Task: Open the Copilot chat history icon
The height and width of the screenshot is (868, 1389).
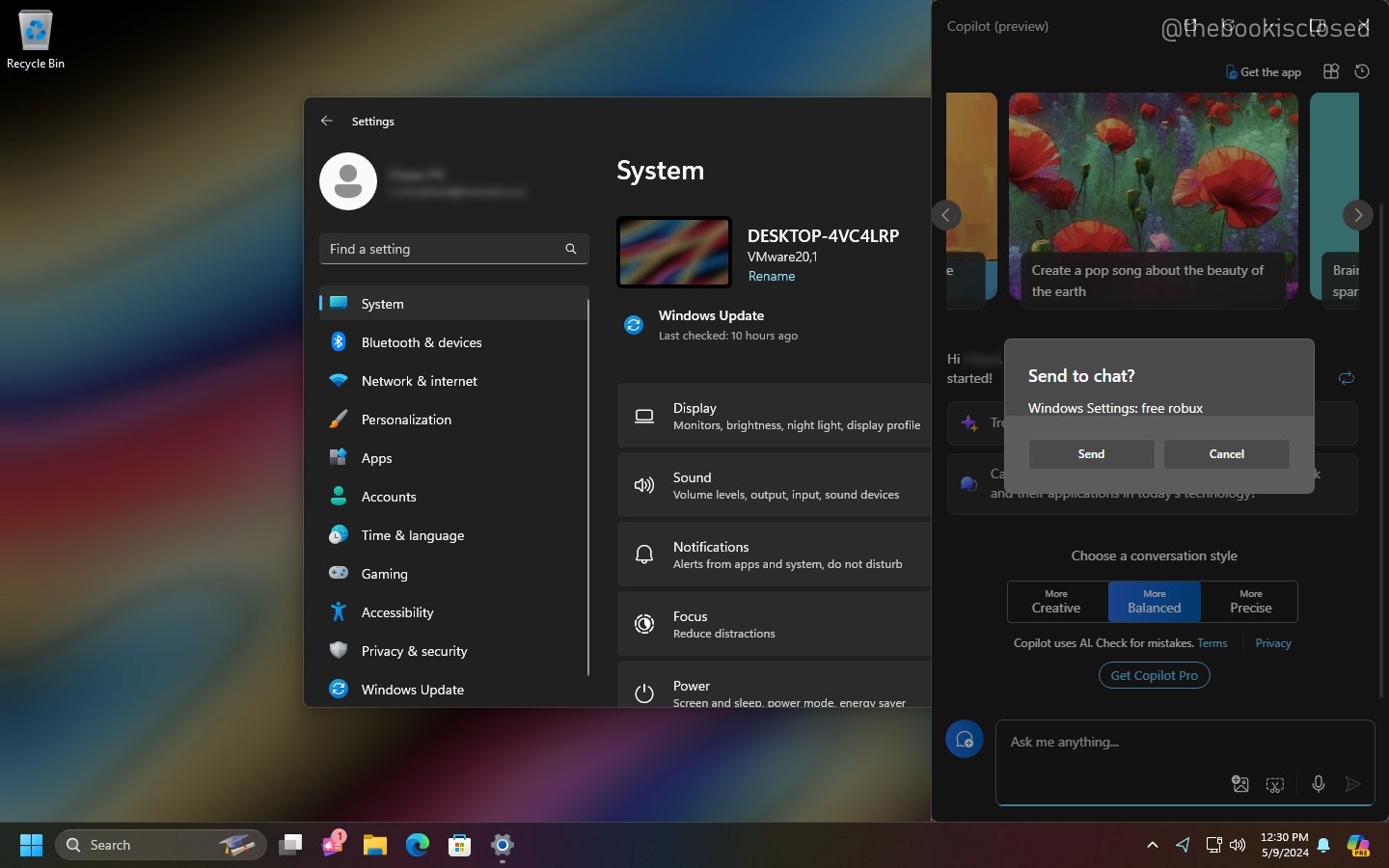Action: [1362, 71]
